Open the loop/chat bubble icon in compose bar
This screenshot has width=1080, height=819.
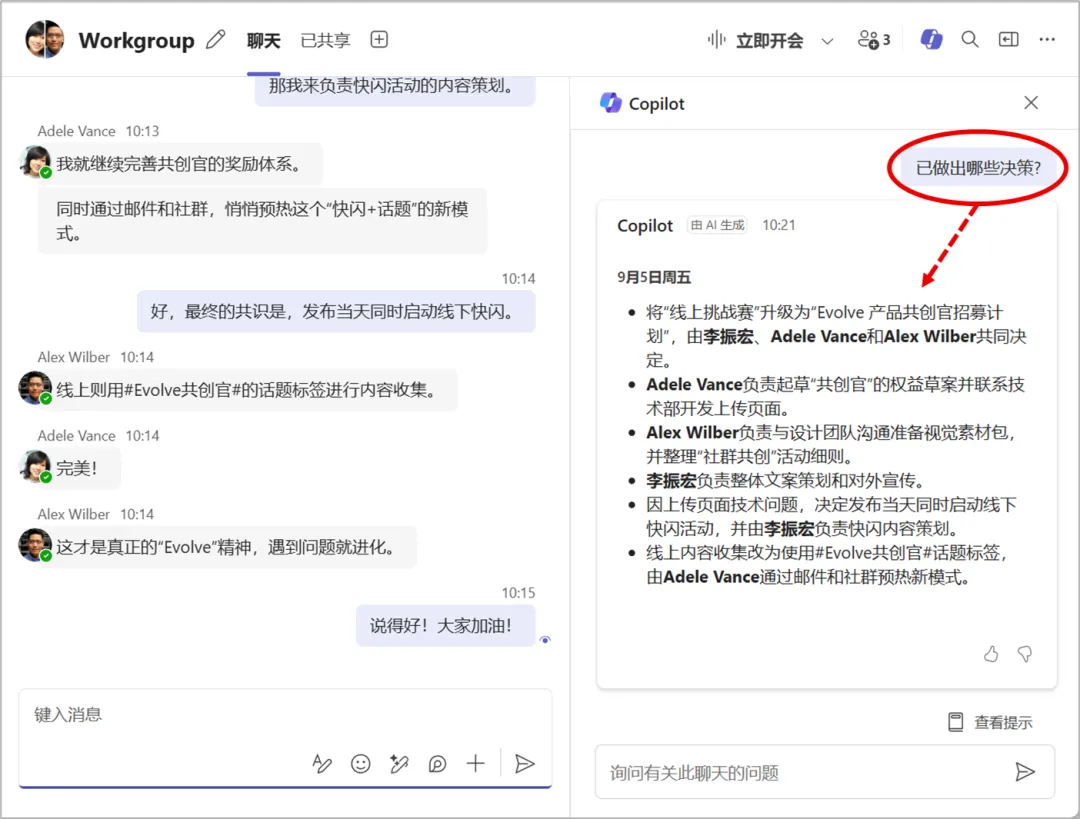pos(437,763)
